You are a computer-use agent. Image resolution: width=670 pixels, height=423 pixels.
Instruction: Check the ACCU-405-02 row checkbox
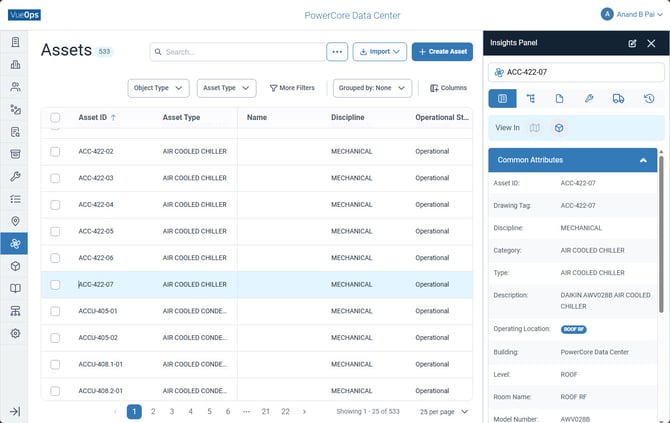point(55,338)
